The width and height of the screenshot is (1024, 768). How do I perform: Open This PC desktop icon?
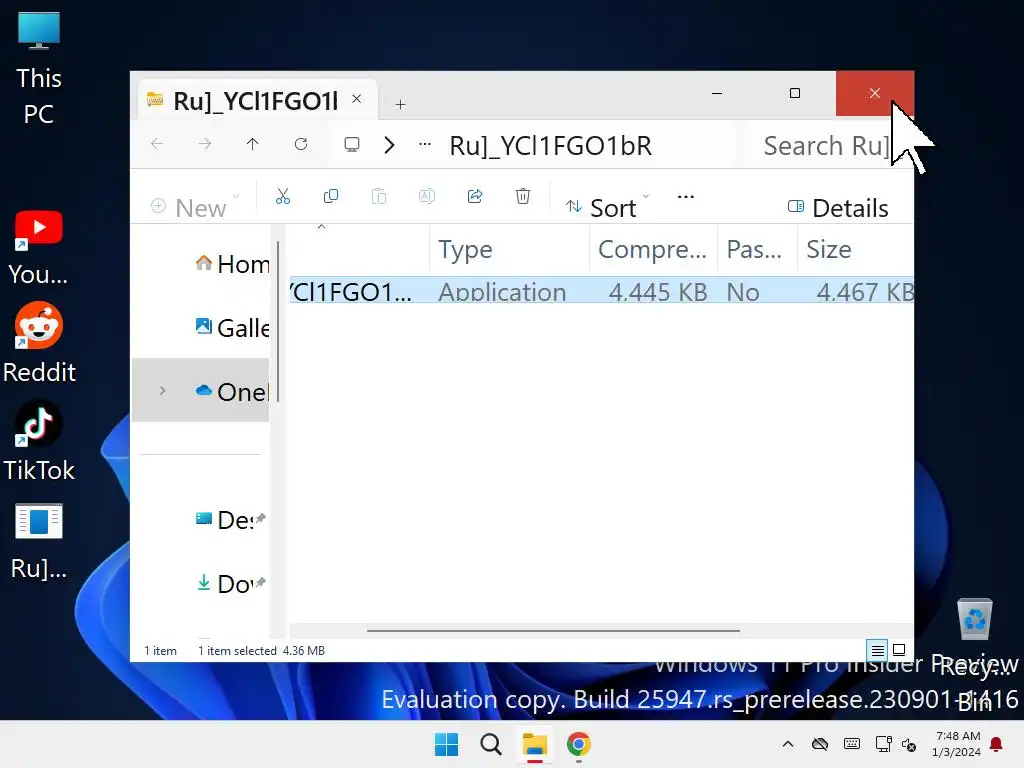click(39, 69)
